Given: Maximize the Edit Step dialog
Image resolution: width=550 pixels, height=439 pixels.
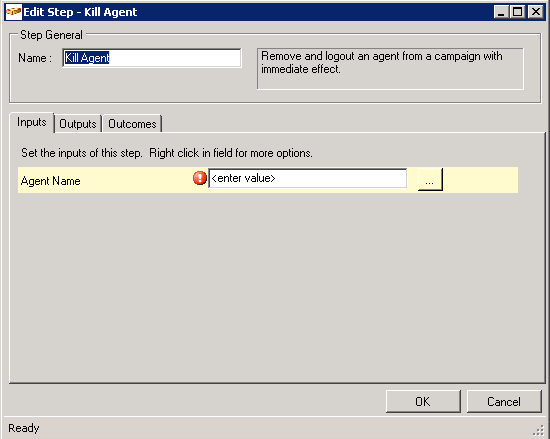Looking at the screenshot, I should pos(518,12).
